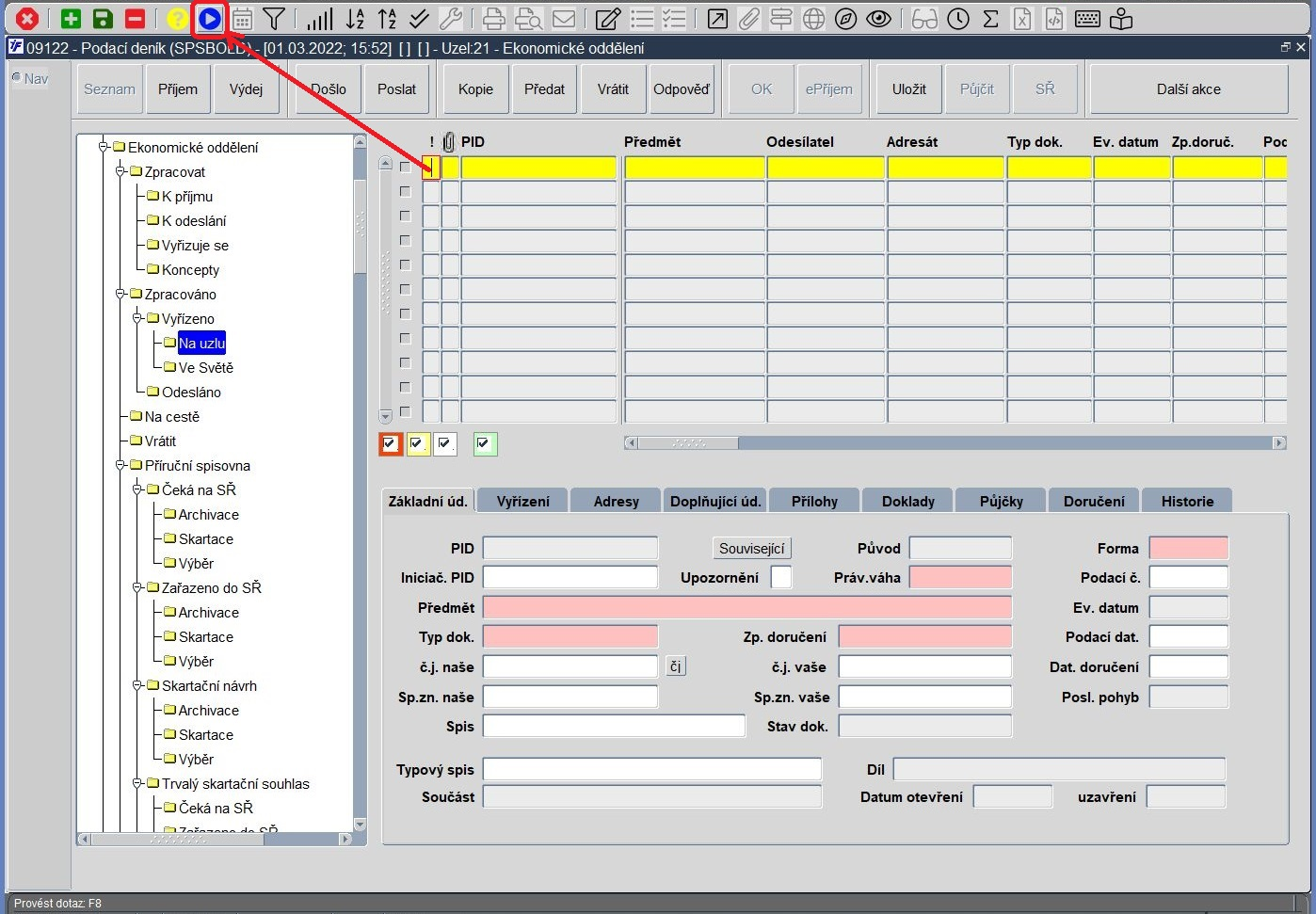
Task: Check the first row selection checkbox
Action: tap(405, 168)
